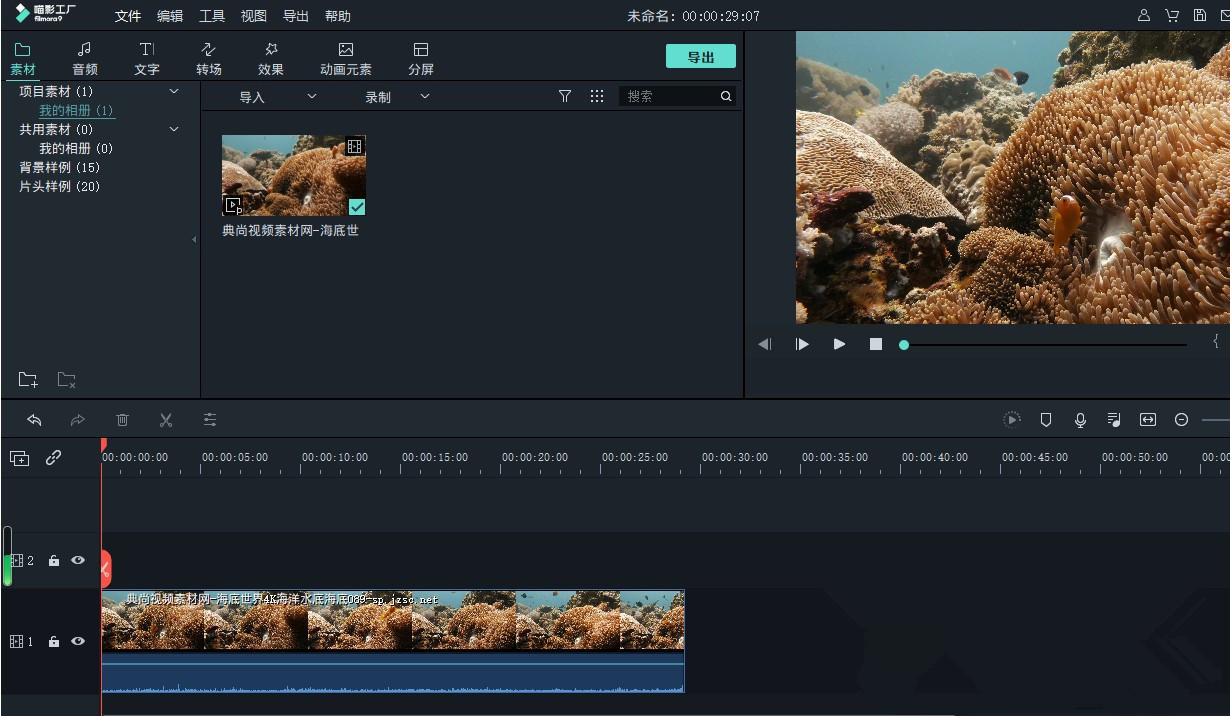Viewport: 1230px width, 716px height.
Task: Switch to the 转场 transitions tab
Action: tap(209, 59)
